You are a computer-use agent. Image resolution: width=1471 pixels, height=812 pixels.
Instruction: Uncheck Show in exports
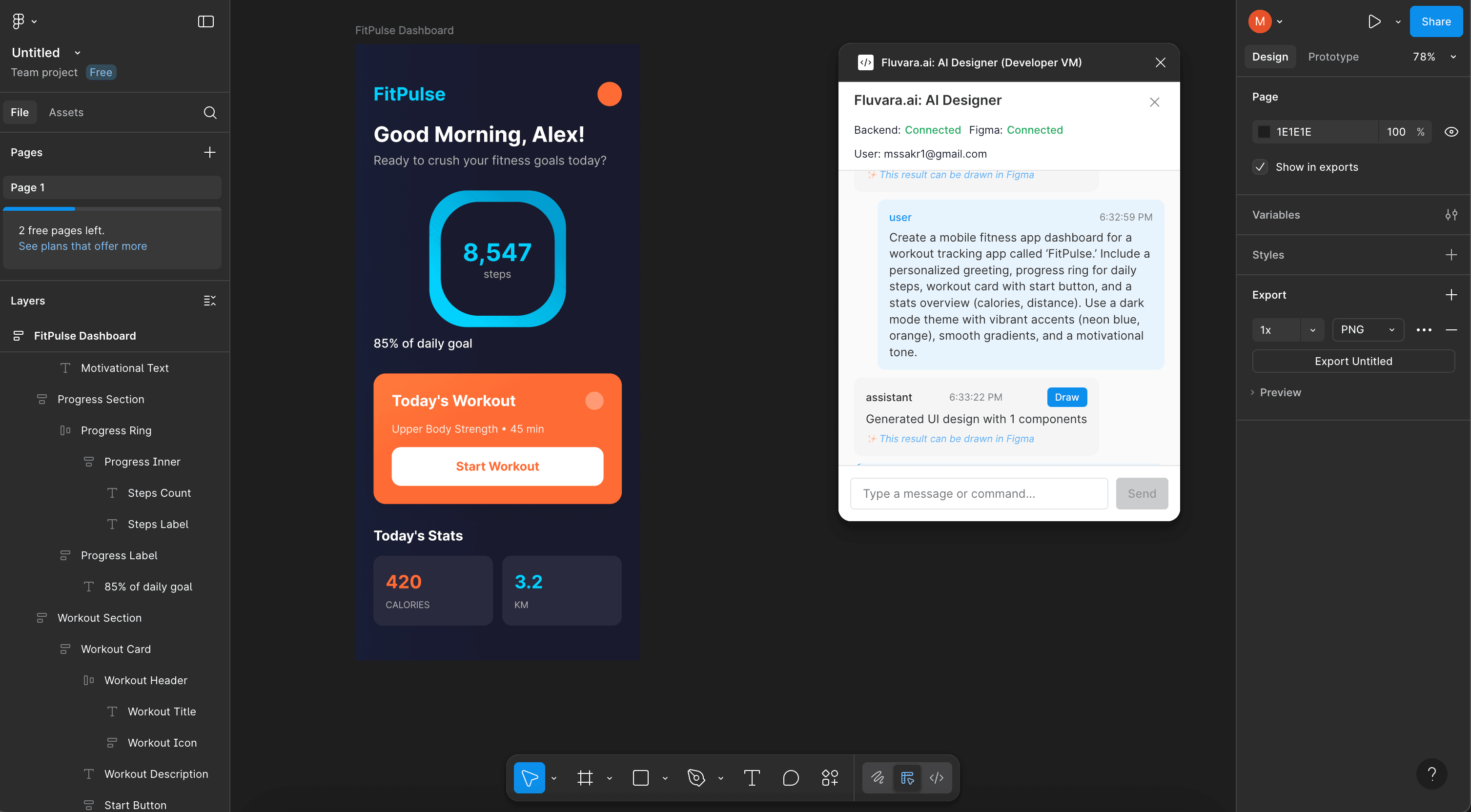pos(1260,167)
